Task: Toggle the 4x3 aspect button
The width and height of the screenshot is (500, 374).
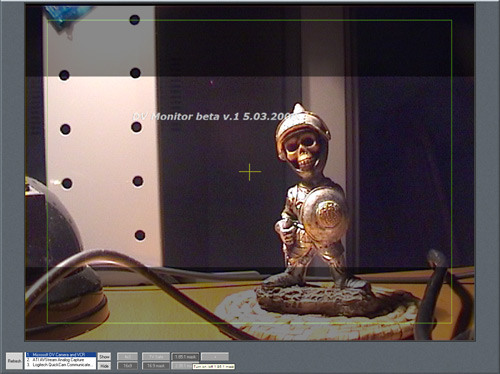Action: [127, 356]
